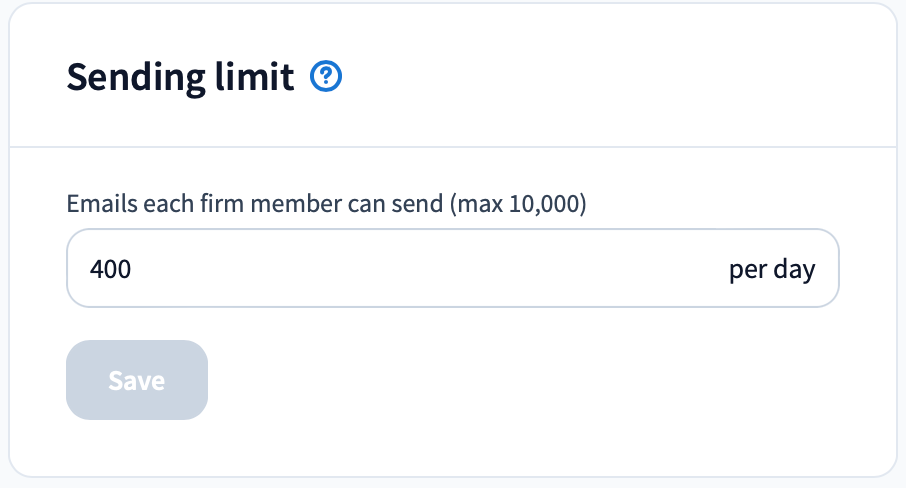
Task: Click the blue circled question mark
Action: 327,77
